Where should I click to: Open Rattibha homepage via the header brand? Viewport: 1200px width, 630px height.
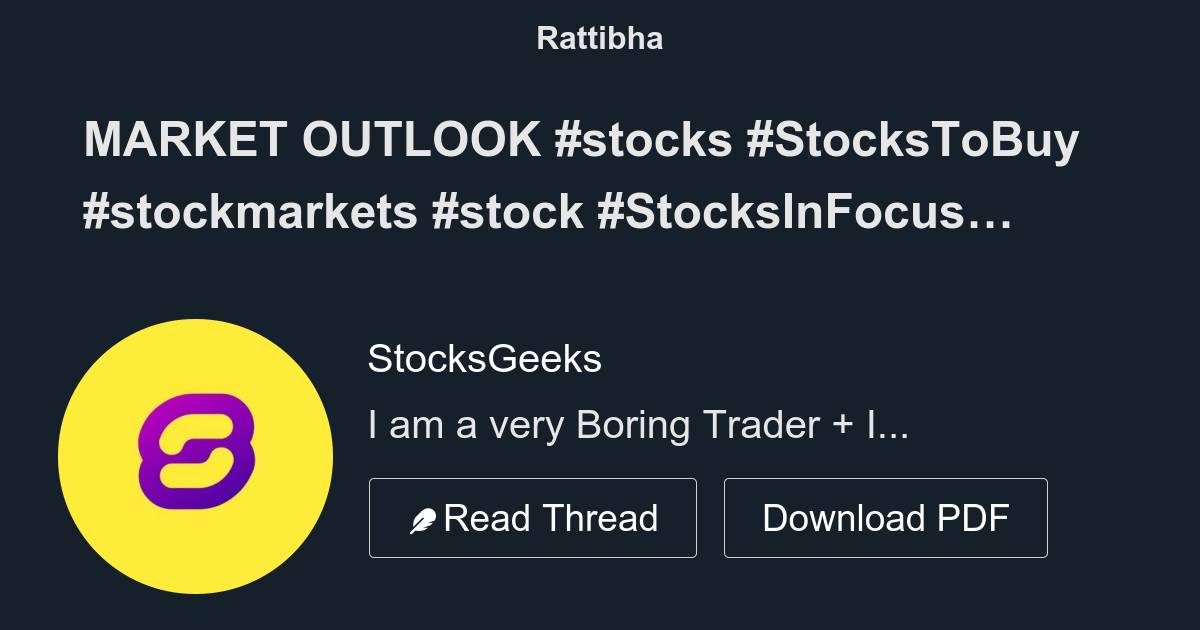tap(599, 38)
